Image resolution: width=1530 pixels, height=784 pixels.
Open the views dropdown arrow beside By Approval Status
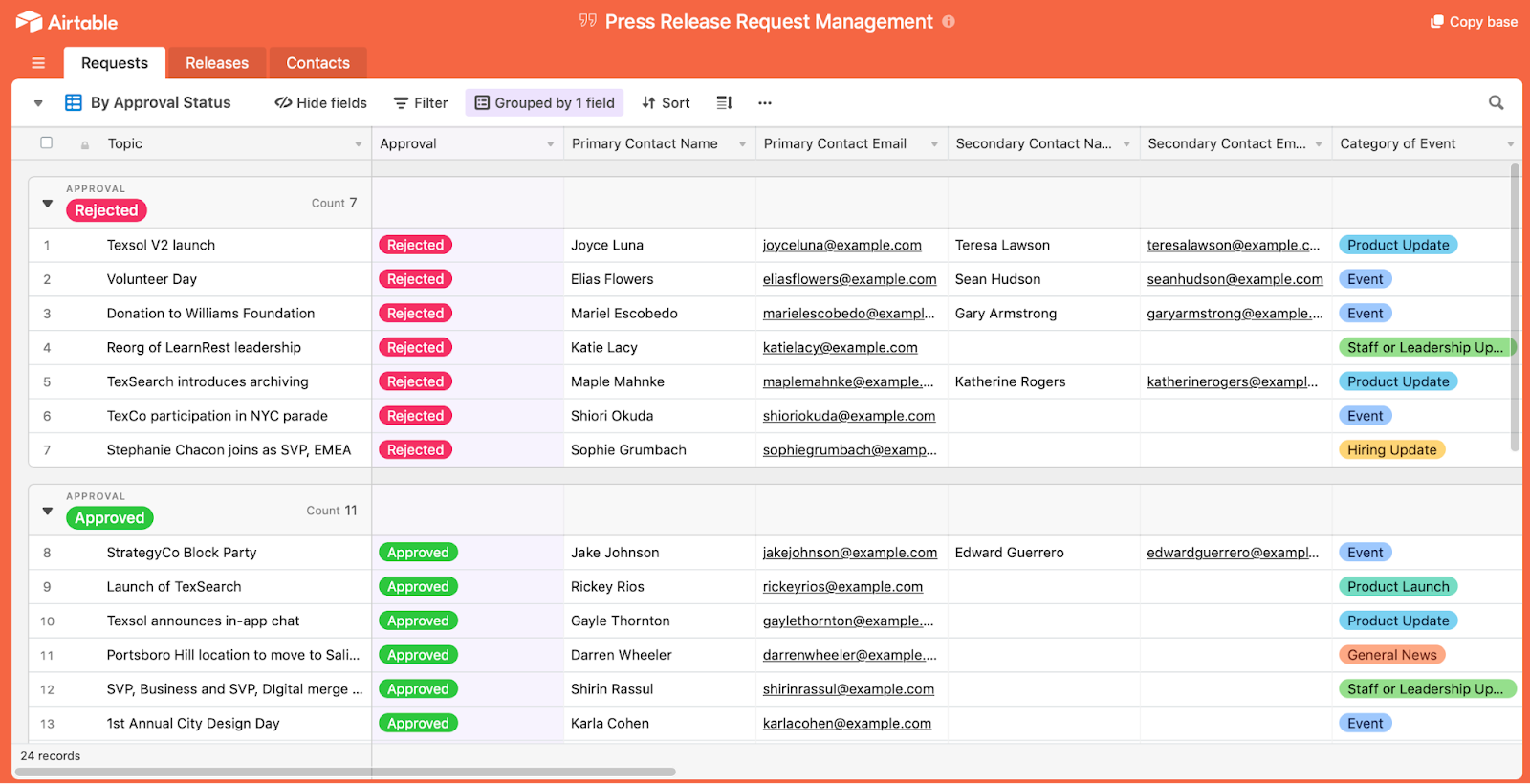(x=38, y=103)
